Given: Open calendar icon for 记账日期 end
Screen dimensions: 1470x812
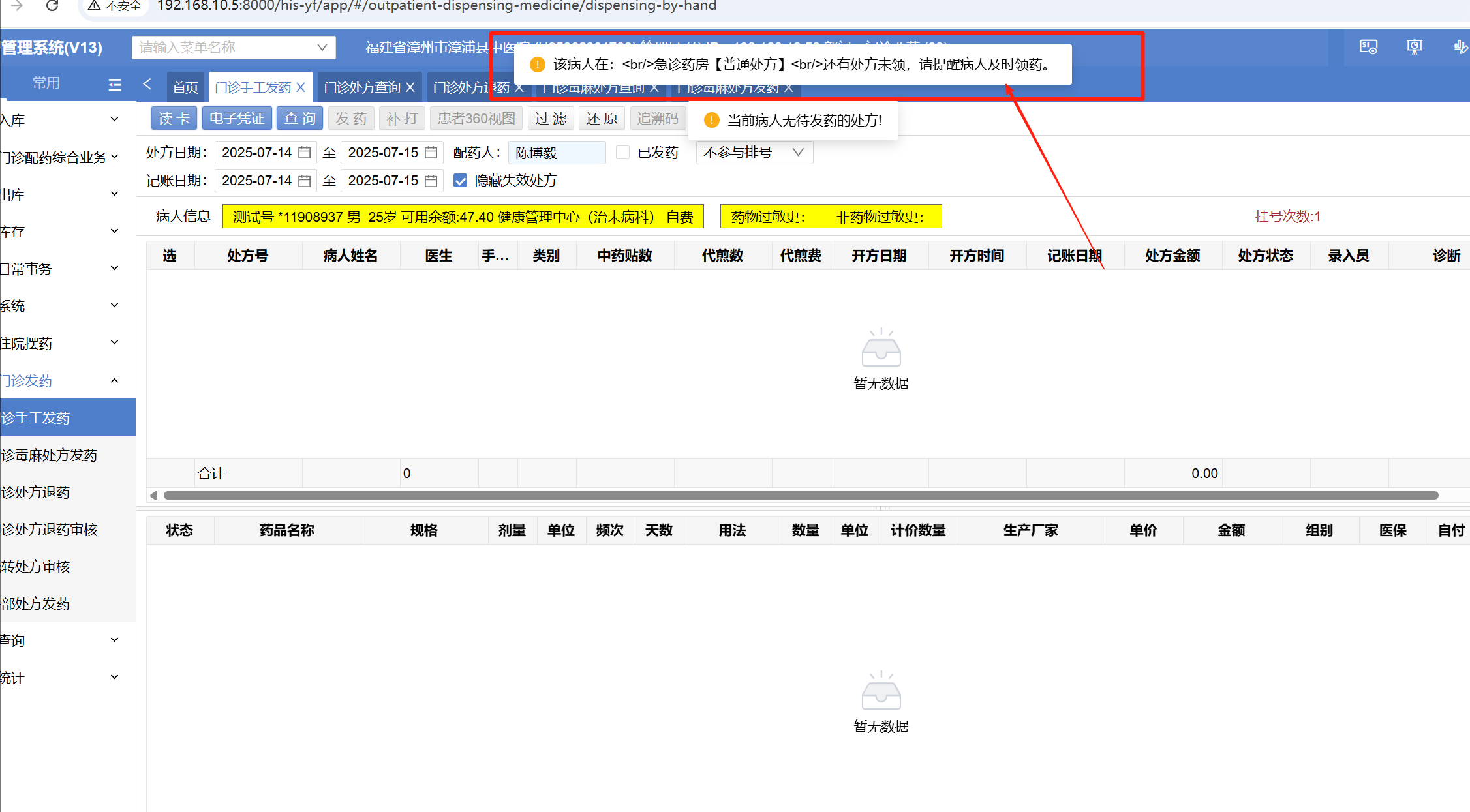Looking at the screenshot, I should click(x=431, y=181).
